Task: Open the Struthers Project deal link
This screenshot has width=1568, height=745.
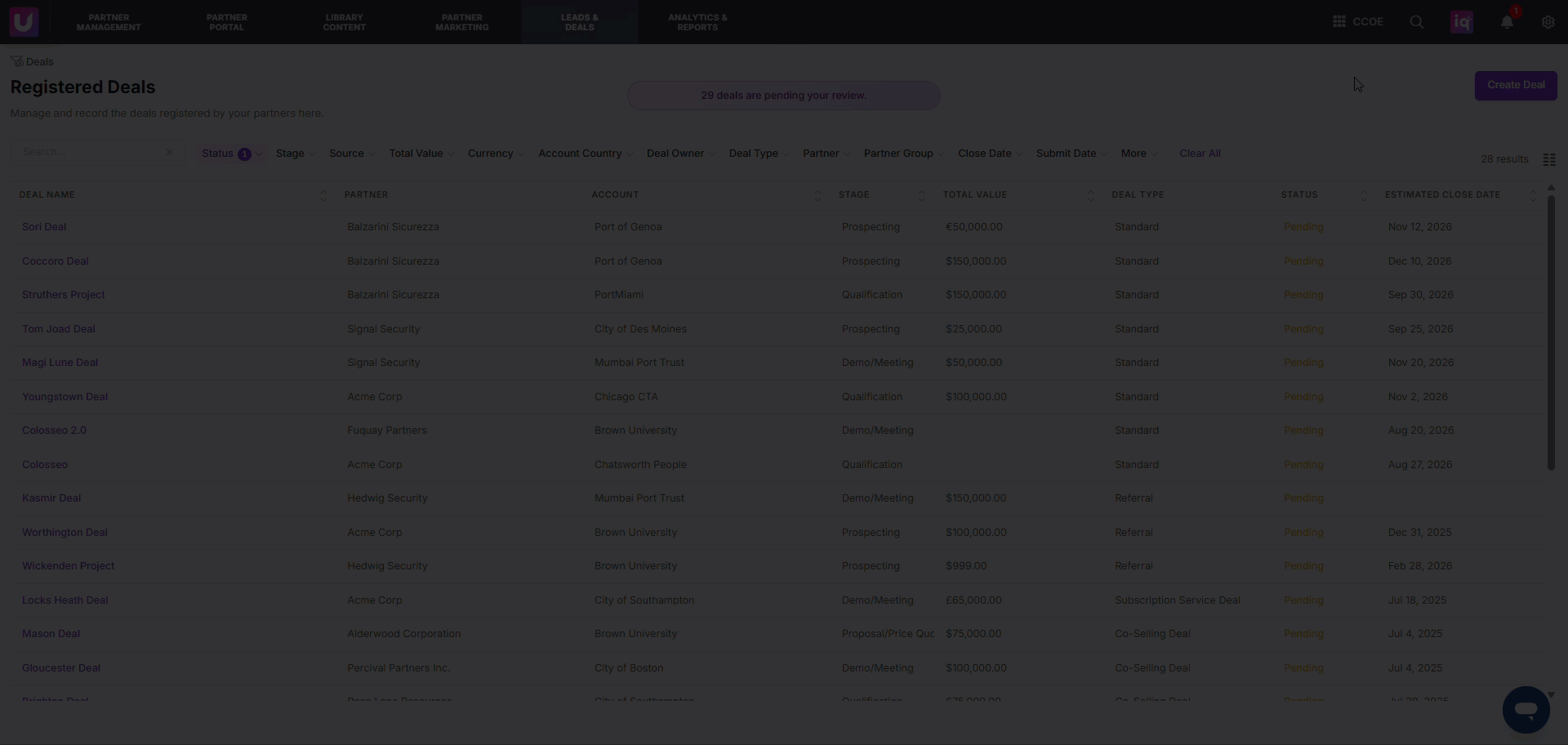Action: point(64,295)
